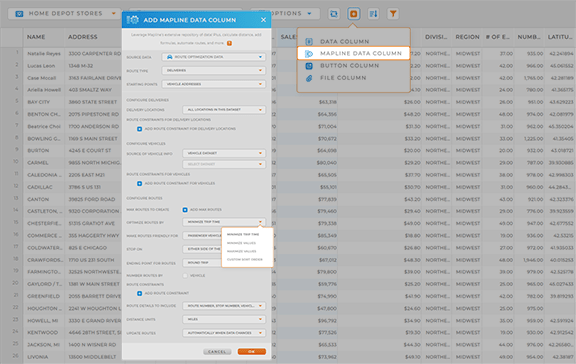Choose Minimize Values from the option list
Image resolution: width=576 pixels, height=364 pixels.
coord(241,243)
